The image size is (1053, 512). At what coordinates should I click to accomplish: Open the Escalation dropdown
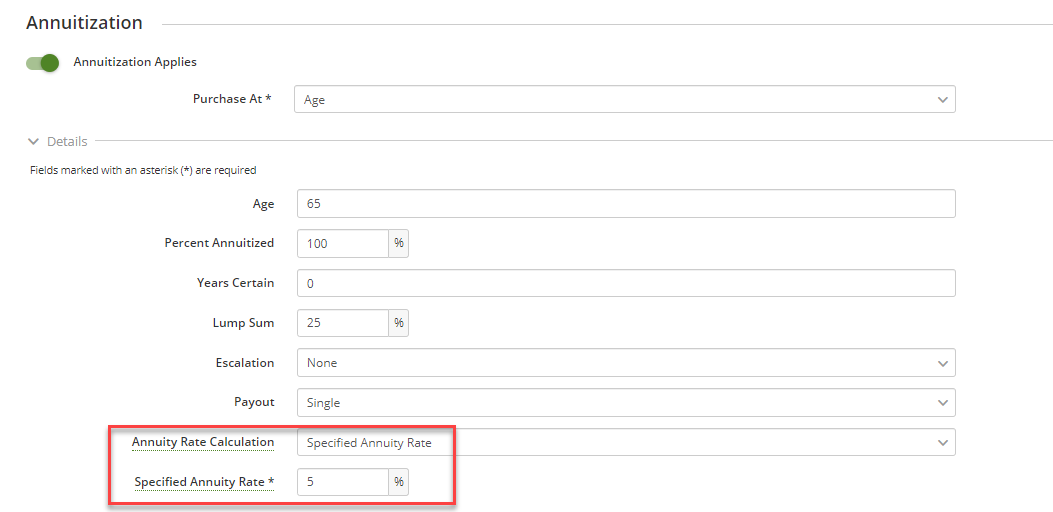click(x=626, y=363)
